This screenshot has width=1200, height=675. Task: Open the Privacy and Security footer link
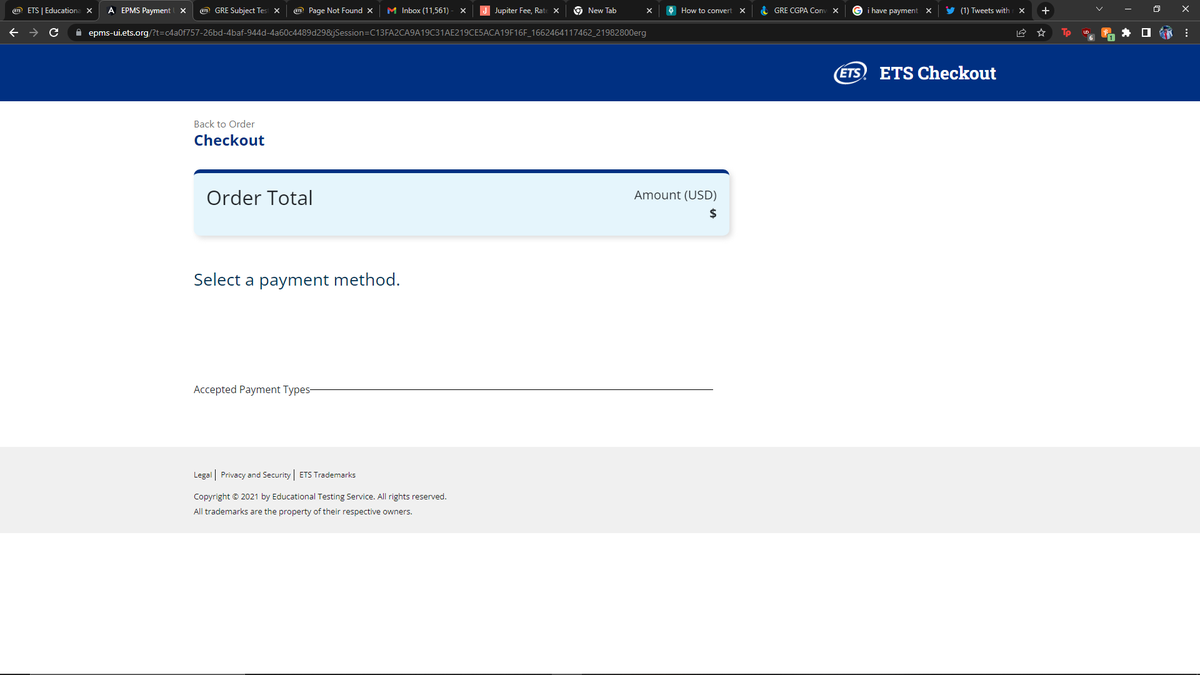[255, 475]
